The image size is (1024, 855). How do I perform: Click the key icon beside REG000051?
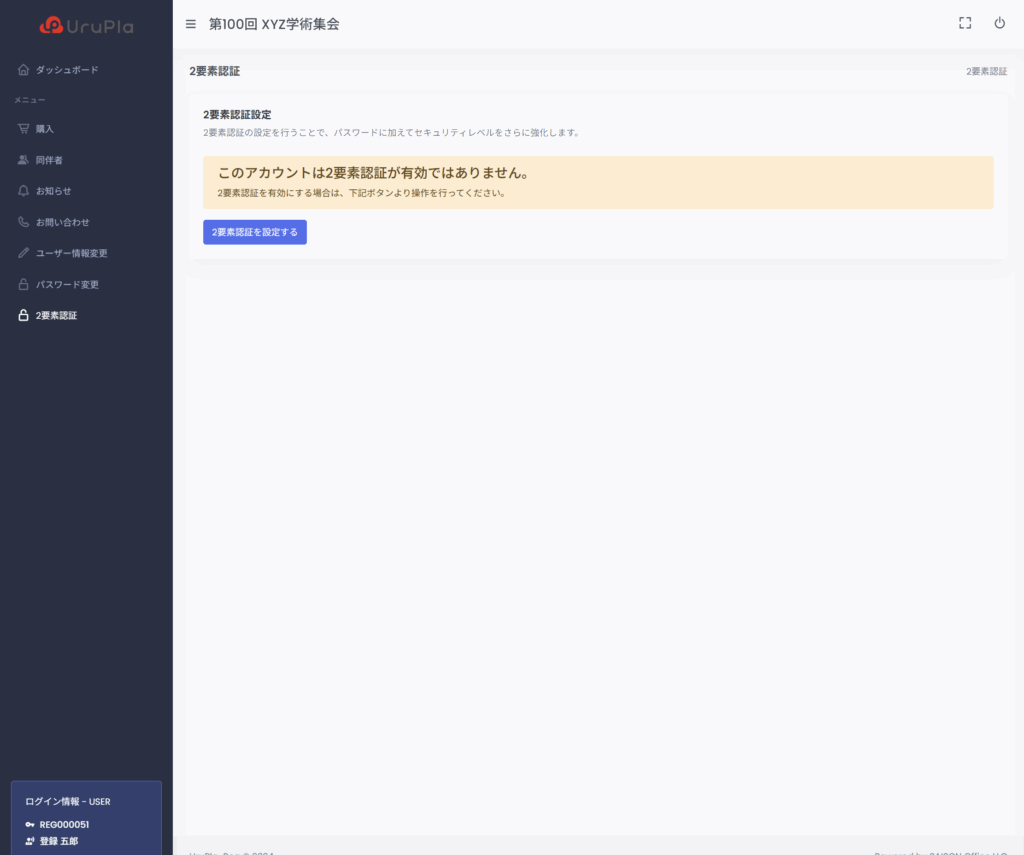click(x=30, y=824)
